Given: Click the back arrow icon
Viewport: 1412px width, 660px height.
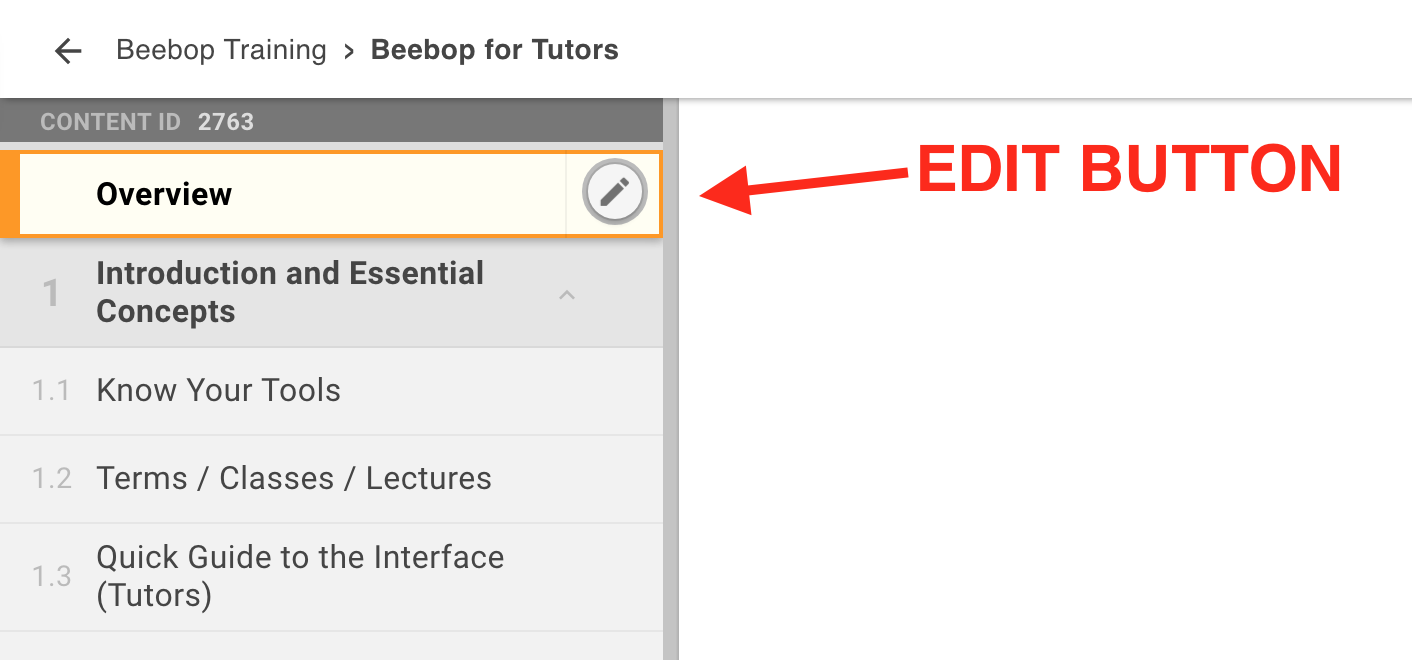Looking at the screenshot, I should point(68,51).
